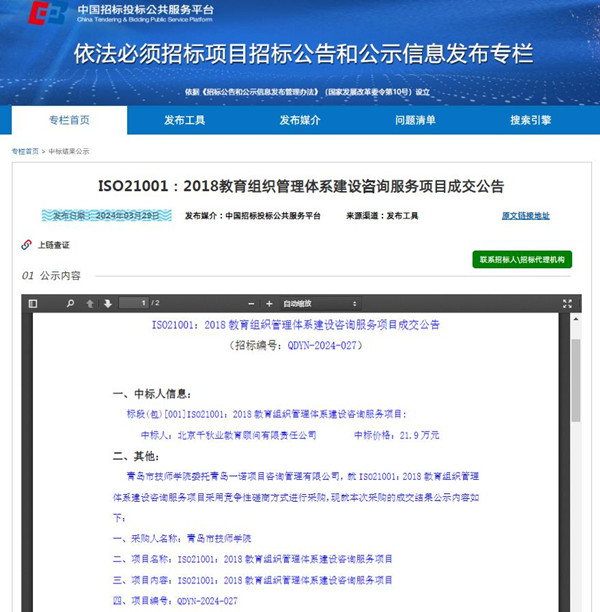Zoom in the PDF with plus
Screen dimensions: 600x612
tap(269, 304)
